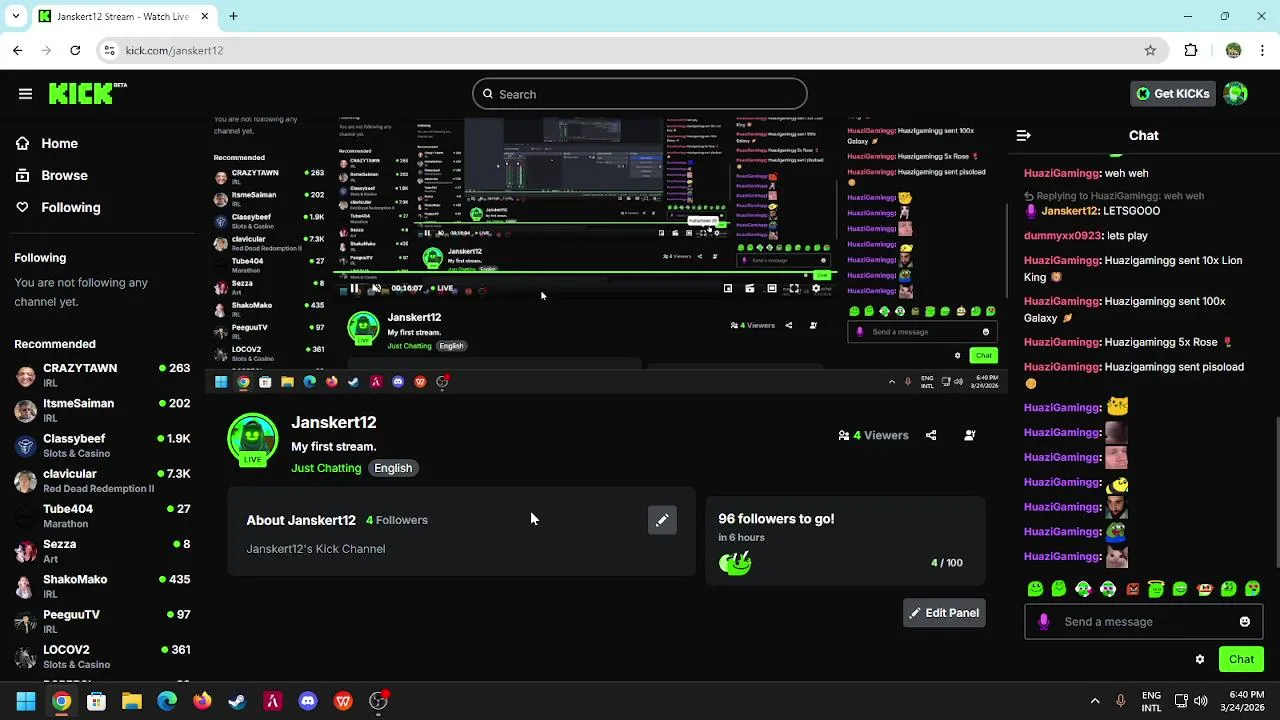
Task: Insert the first green smiley emote
Action: [x=1035, y=589]
